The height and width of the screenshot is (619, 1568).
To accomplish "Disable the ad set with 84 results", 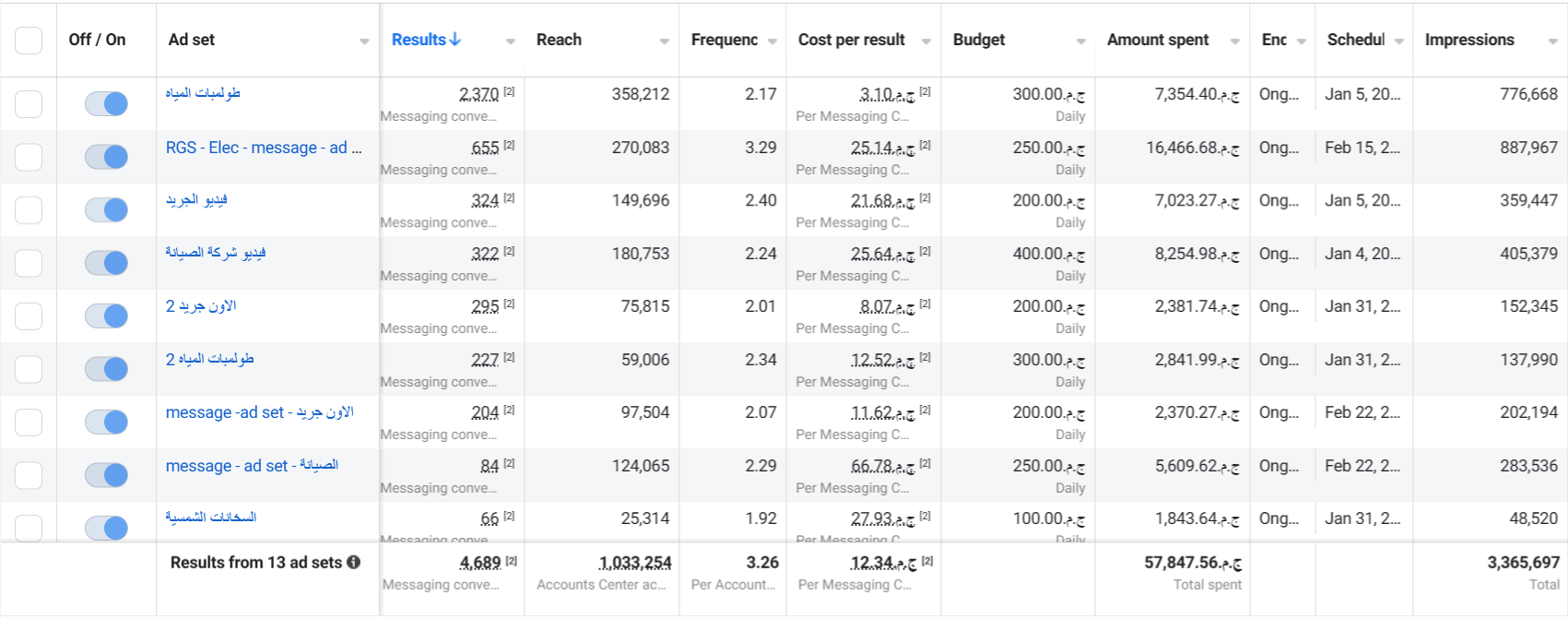I will [106, 475].
